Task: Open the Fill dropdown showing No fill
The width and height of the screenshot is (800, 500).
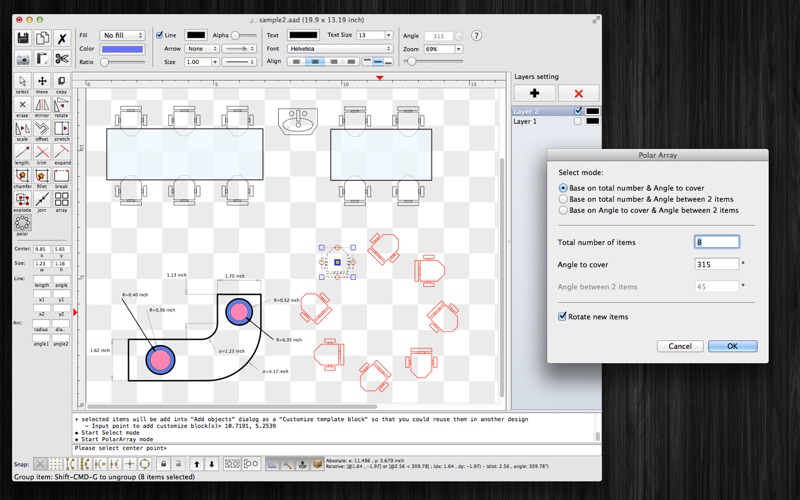Action: pyautogui.click(x=122, y=35)
